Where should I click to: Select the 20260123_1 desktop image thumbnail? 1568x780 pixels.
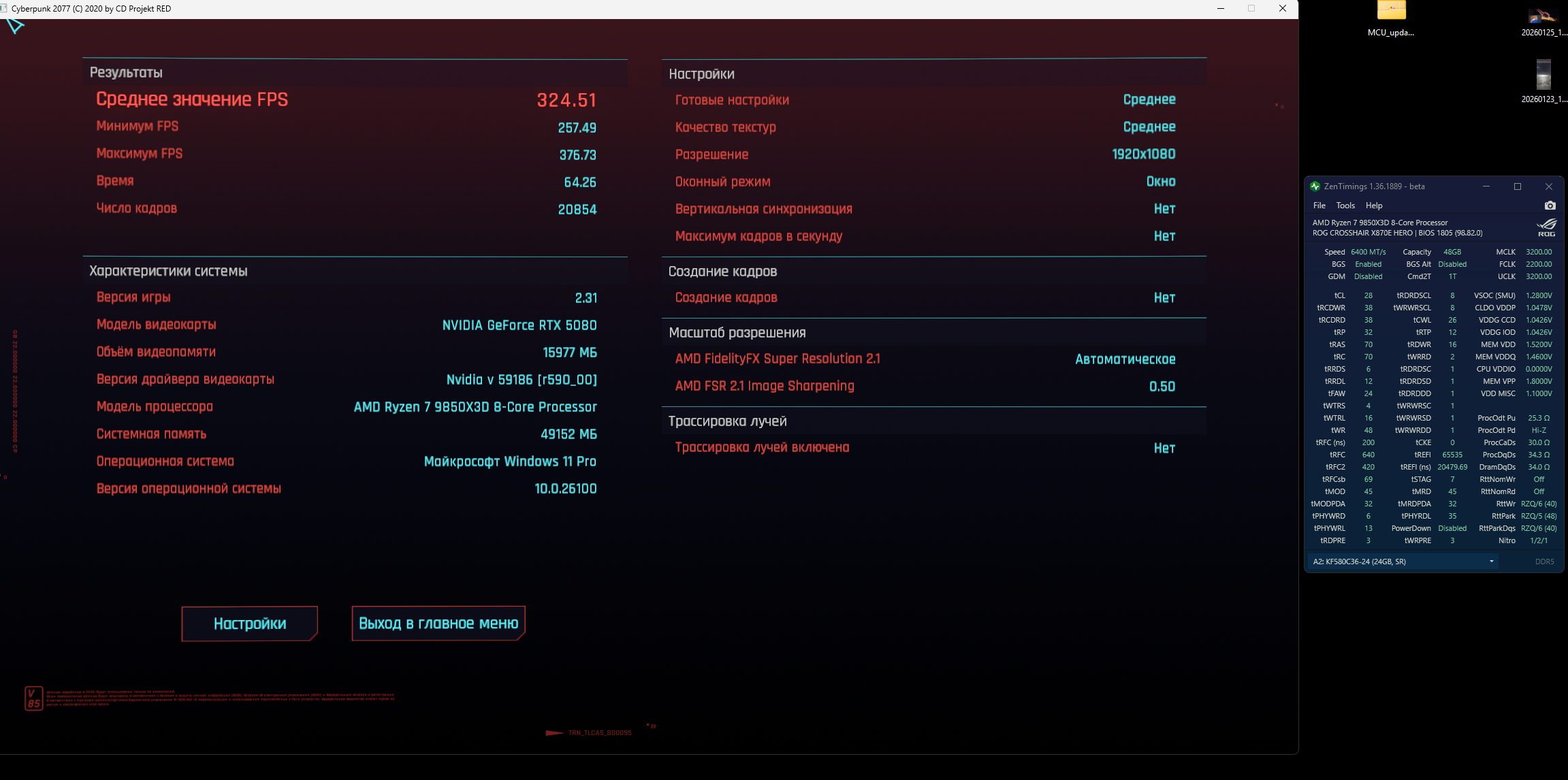coord(1543,75)
